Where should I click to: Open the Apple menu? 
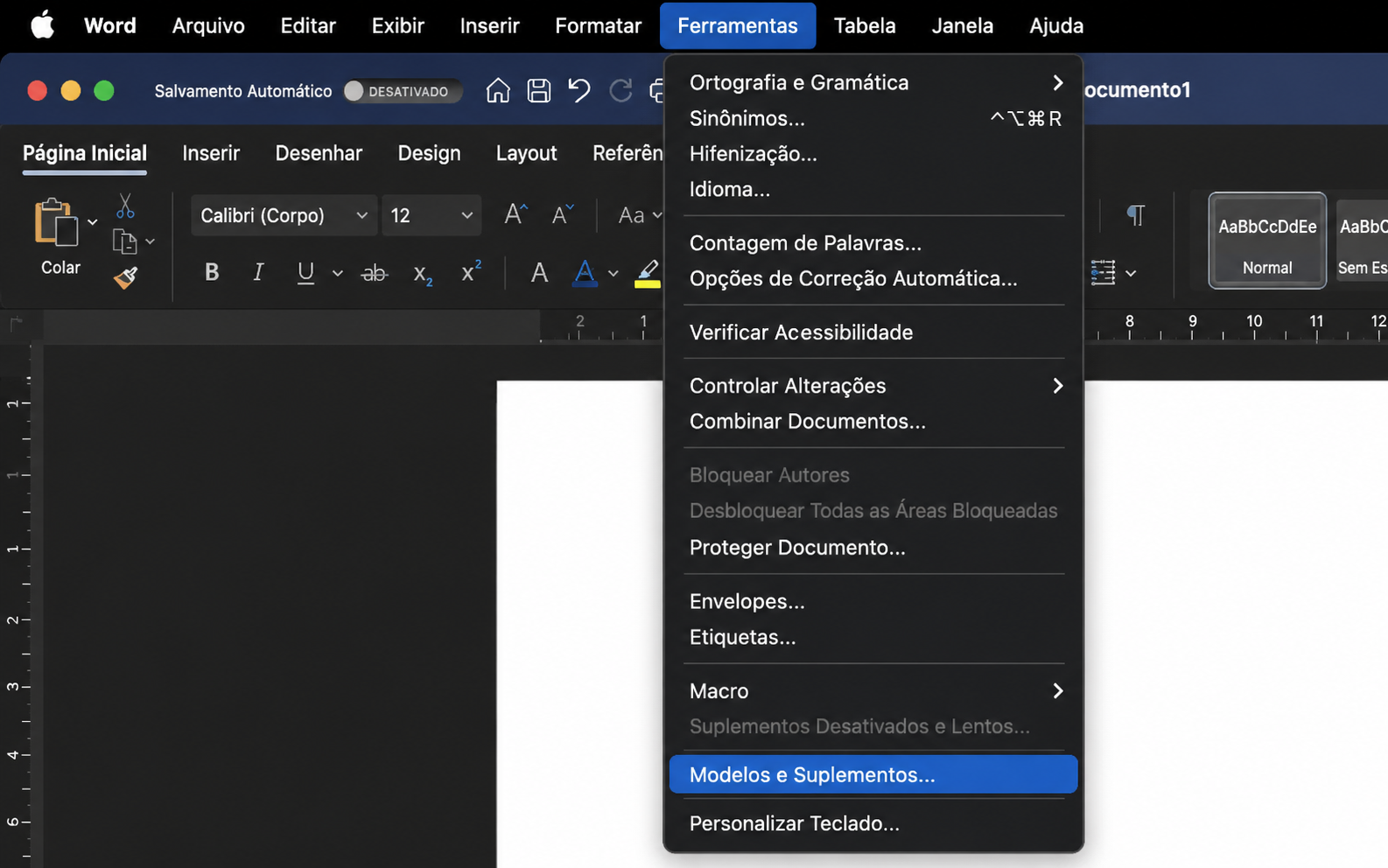tap(42, 25)
